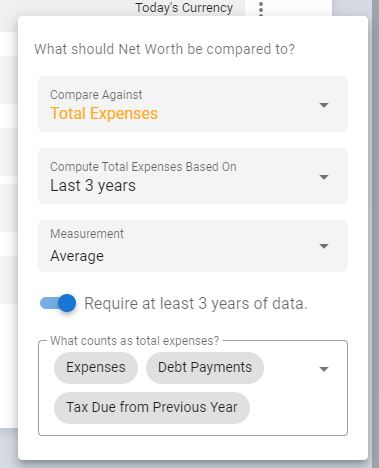Click inside the What counts as total expenses field
The width and height of the screenshot is (379, 468).
[x=193, y=388]
